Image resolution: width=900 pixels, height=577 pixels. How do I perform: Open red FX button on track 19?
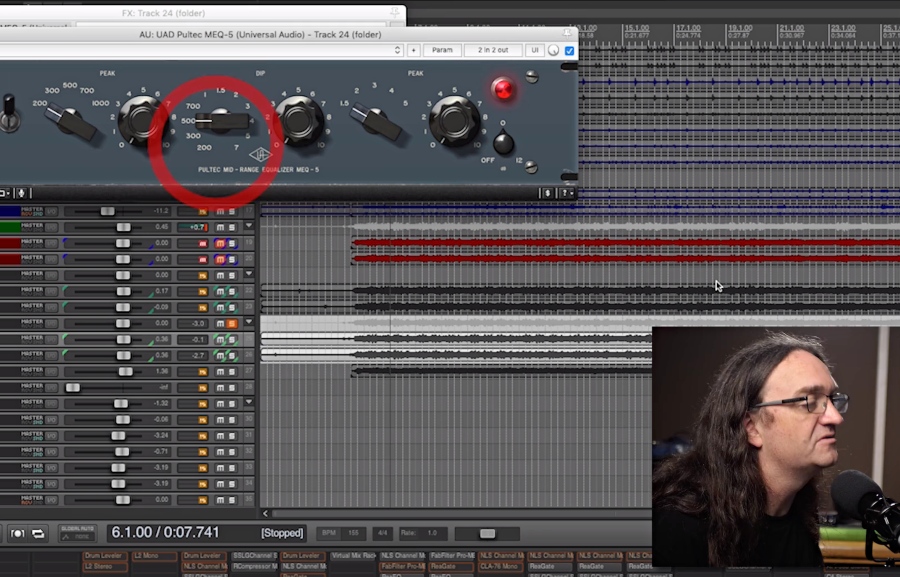tap(202, 244)
